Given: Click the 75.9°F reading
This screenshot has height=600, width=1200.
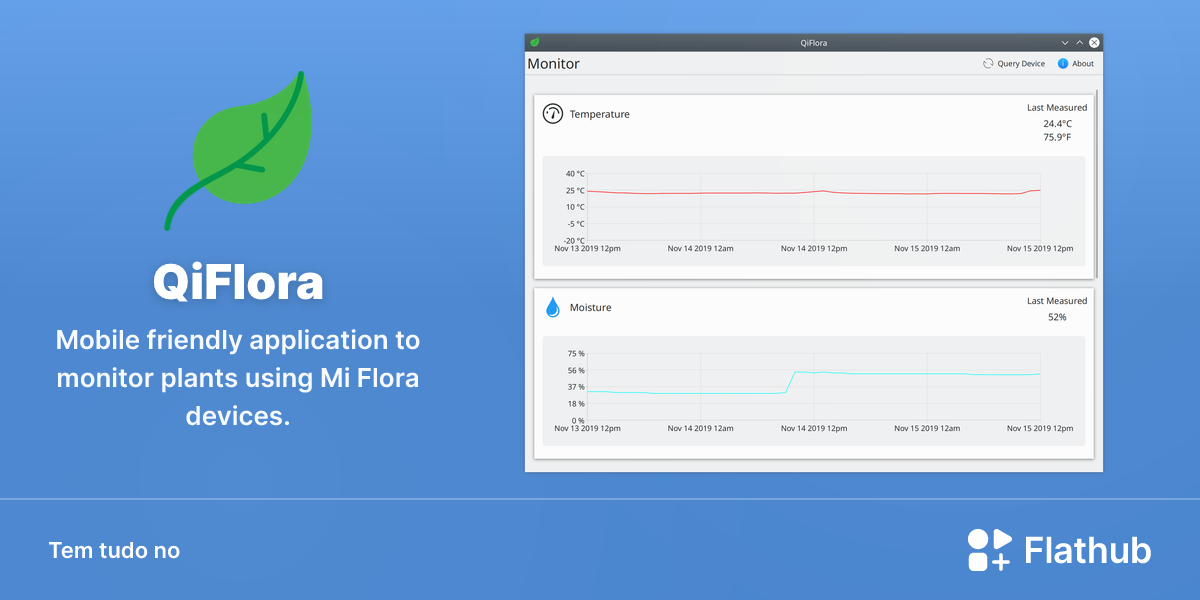Looking at the screenshot, I should (1057, 137).
